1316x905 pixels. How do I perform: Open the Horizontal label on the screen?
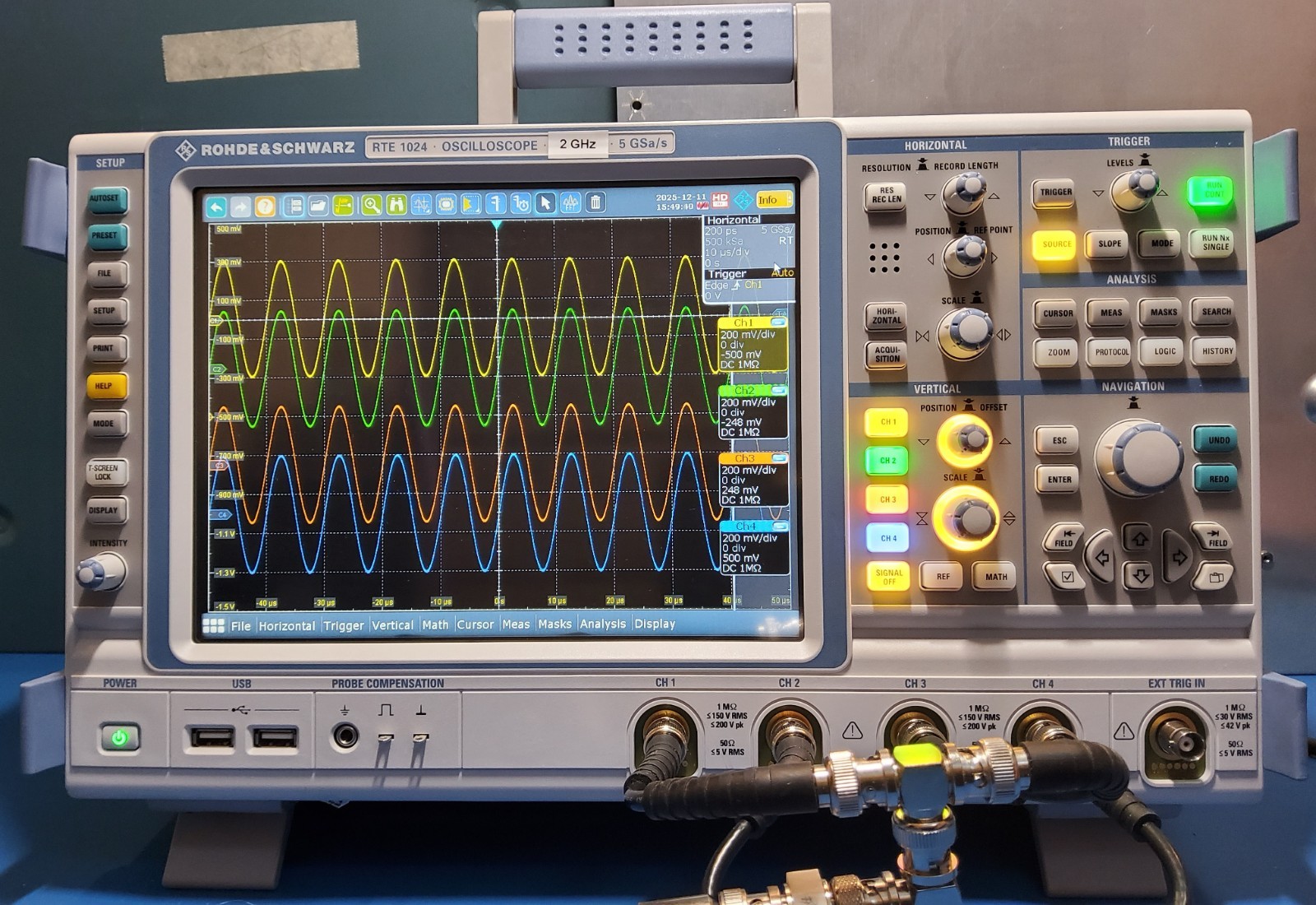point(734,220)
